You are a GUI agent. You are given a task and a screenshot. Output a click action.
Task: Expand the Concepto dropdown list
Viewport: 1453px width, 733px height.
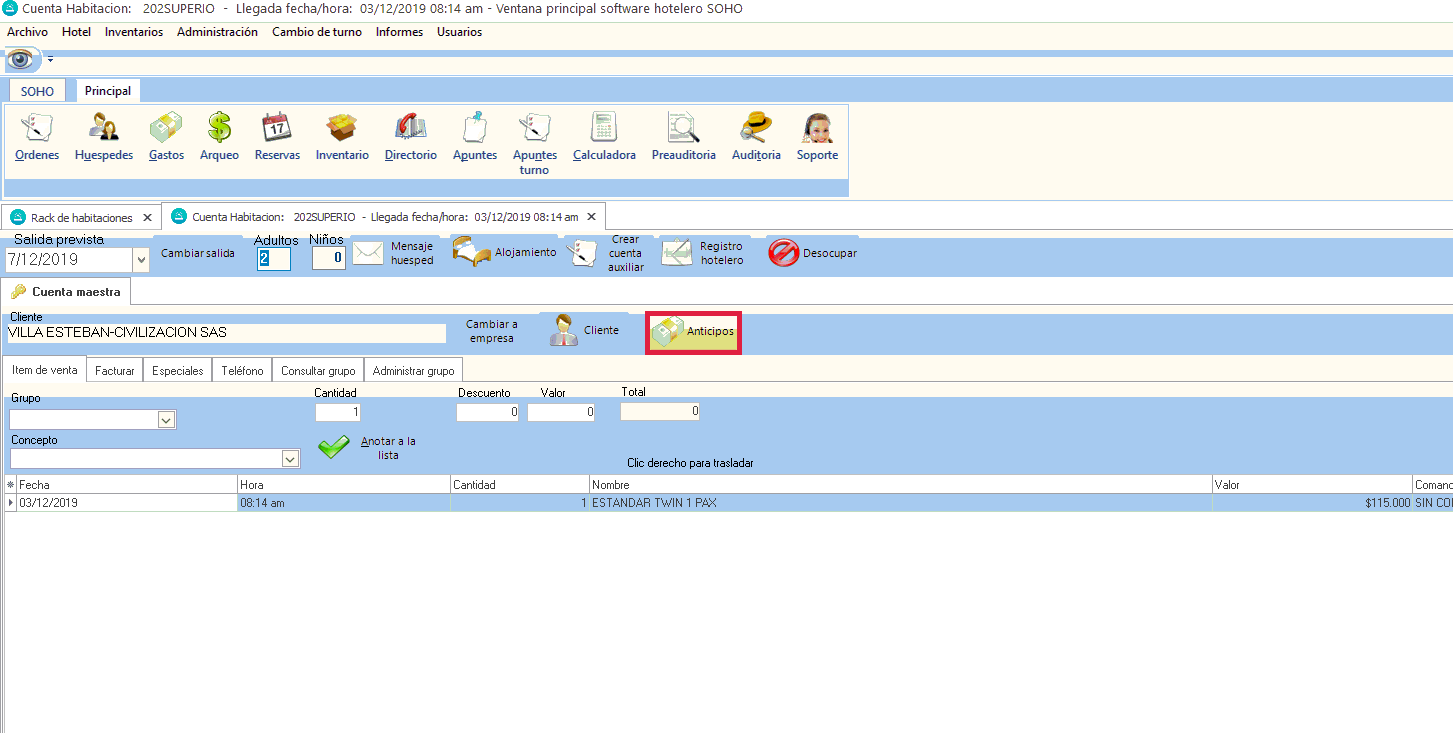coord(290,459)
